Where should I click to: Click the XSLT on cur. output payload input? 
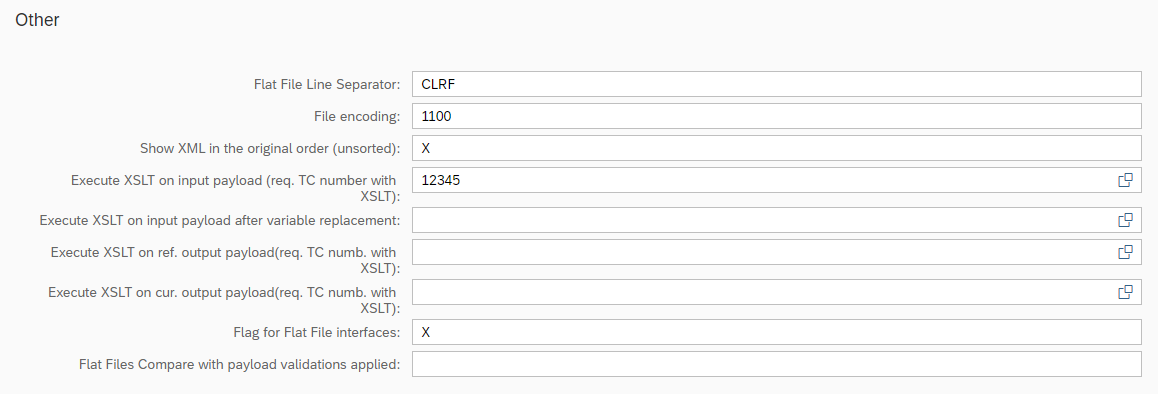pyautogui.click(x=762, y=292)
